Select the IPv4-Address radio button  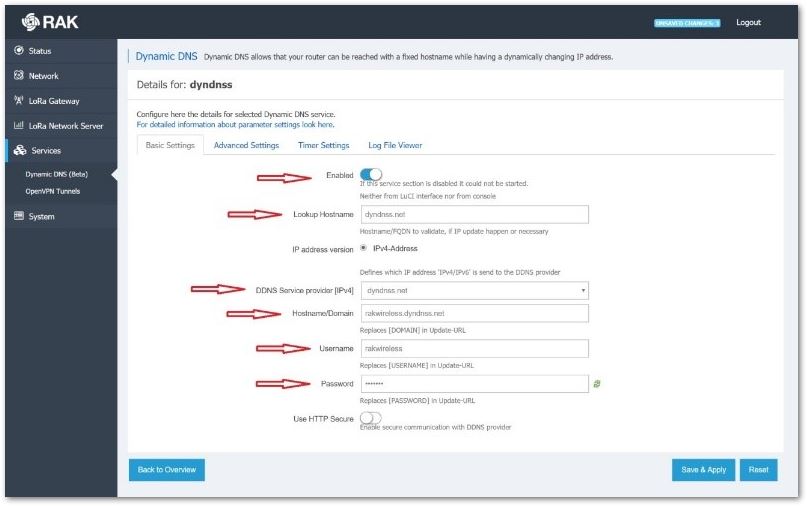coord(363,248)
